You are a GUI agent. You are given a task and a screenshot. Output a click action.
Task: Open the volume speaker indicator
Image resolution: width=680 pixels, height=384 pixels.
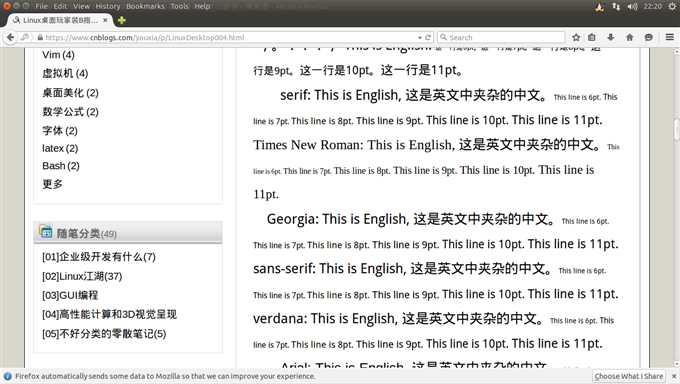632,6
